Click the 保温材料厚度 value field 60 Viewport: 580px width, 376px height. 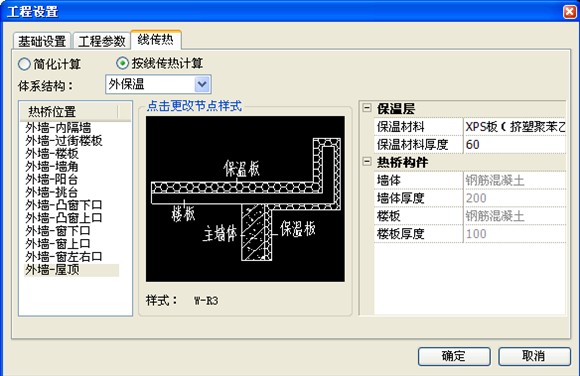[x=515, y=145]
